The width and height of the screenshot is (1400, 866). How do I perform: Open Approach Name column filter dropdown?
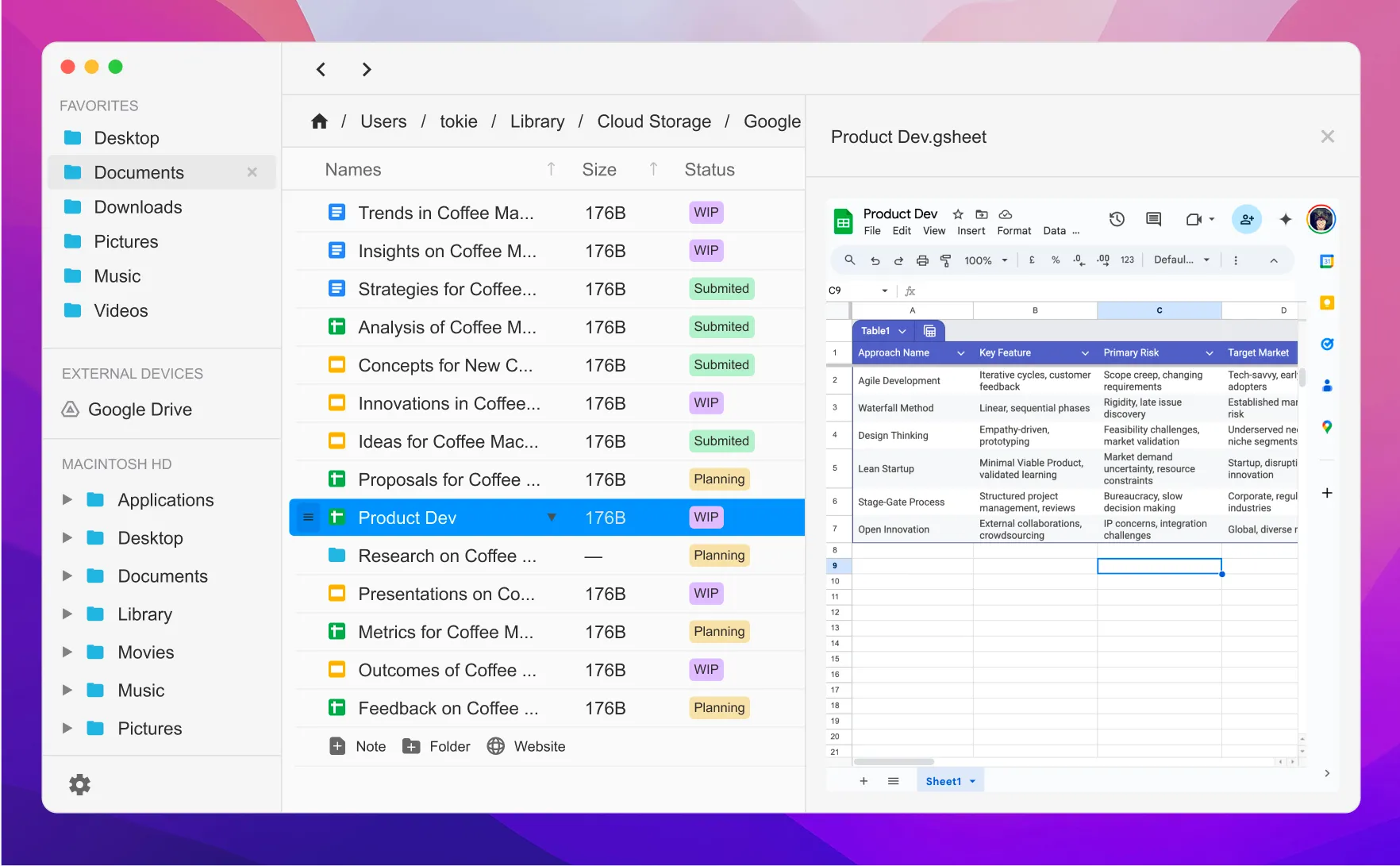960,353
